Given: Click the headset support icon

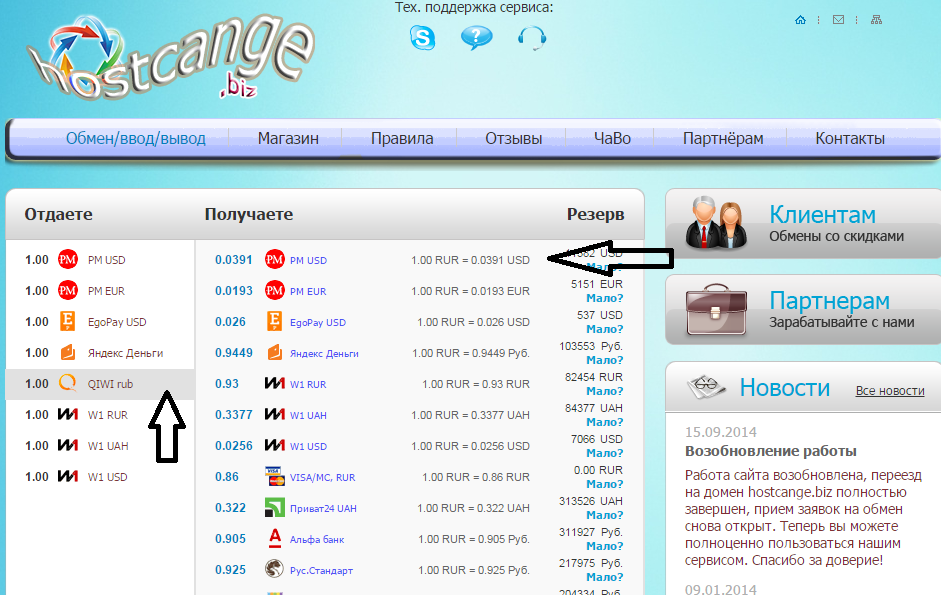Looking at the screenshot, I should pyautogui.click(x=532, y=38).
